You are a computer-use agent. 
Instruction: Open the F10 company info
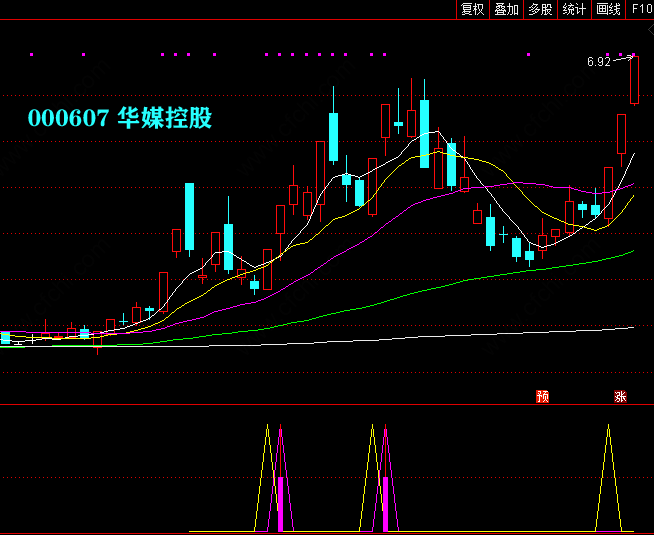(x=640, y=9)
